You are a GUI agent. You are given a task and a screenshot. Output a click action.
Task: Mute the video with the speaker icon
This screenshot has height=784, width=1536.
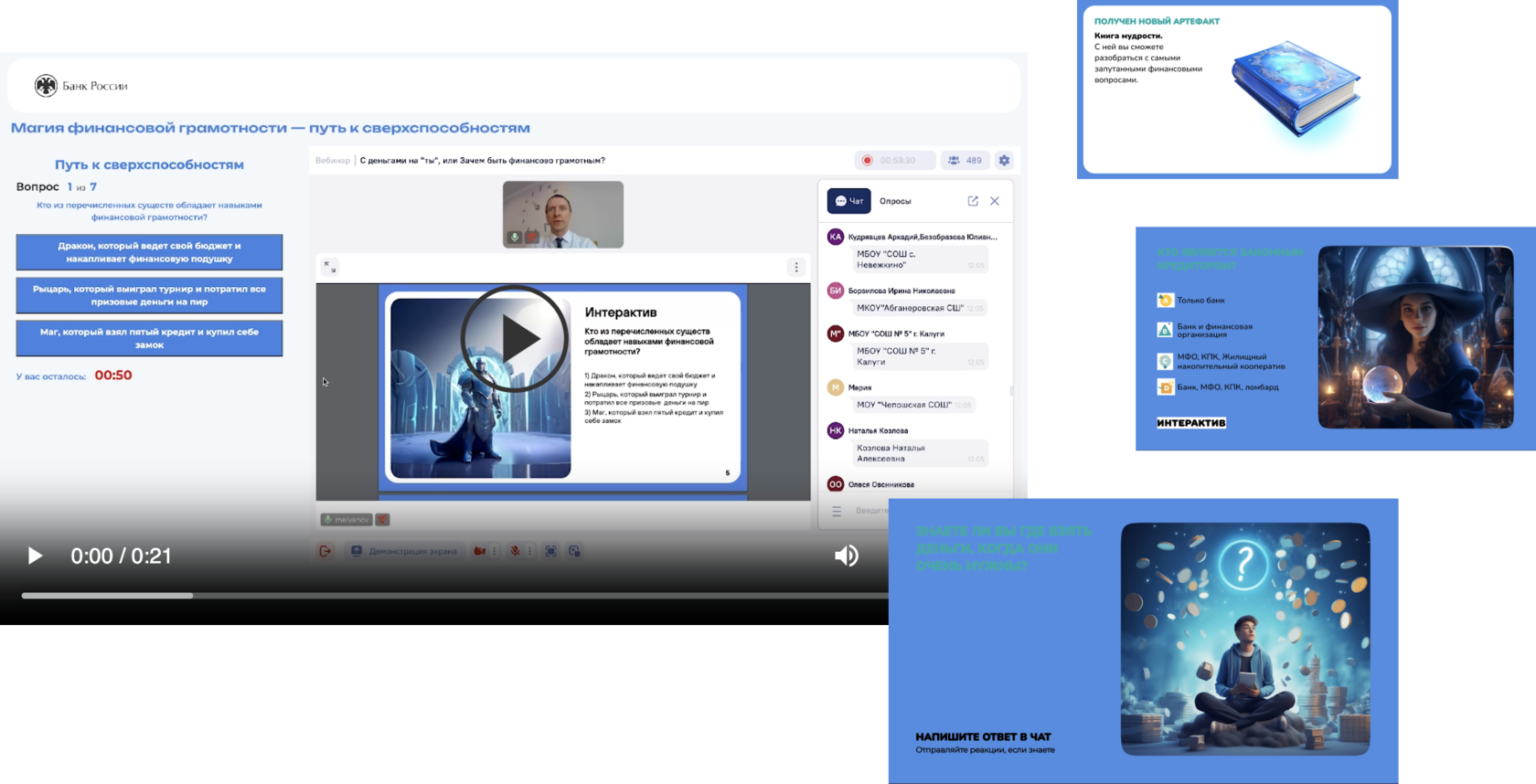point(847,556)
